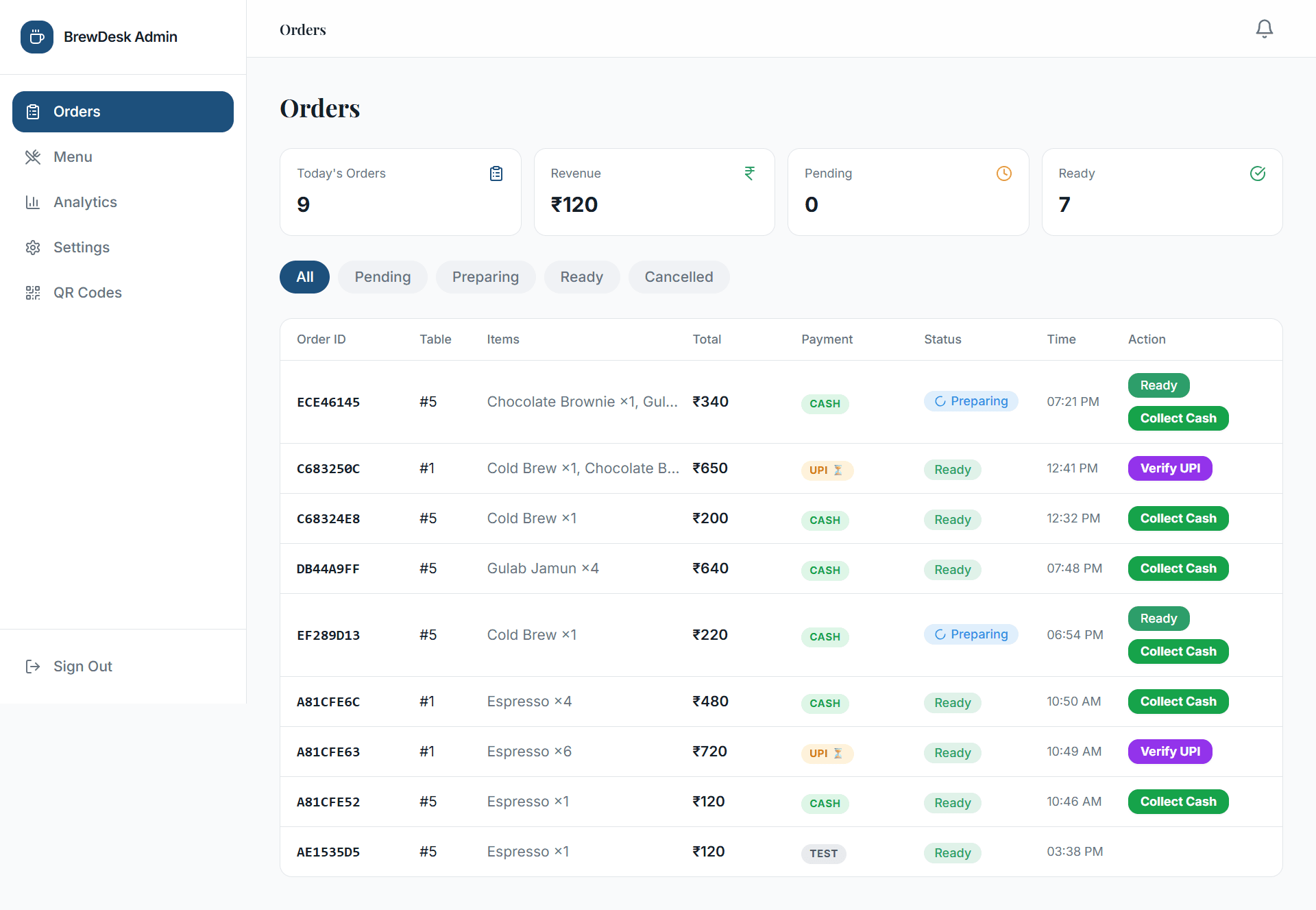The height and width of the screenshot is (910, 1316).
Task: Click the clock icon in Pending card
Action: pos(1004,173)
